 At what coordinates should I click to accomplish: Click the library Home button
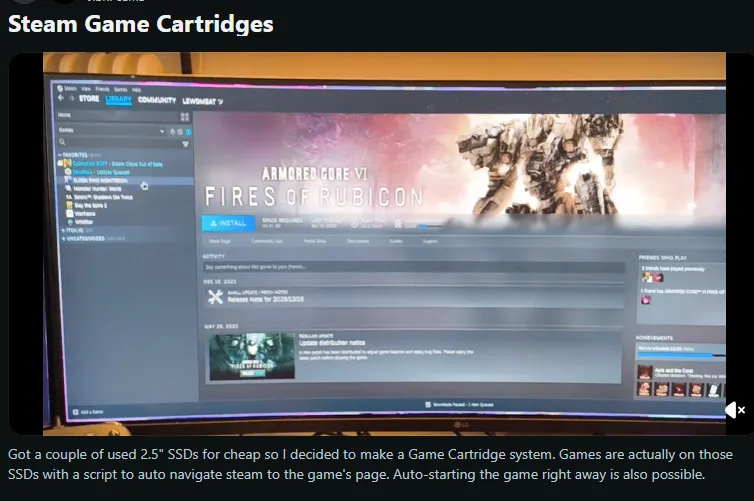pos(64,115)
